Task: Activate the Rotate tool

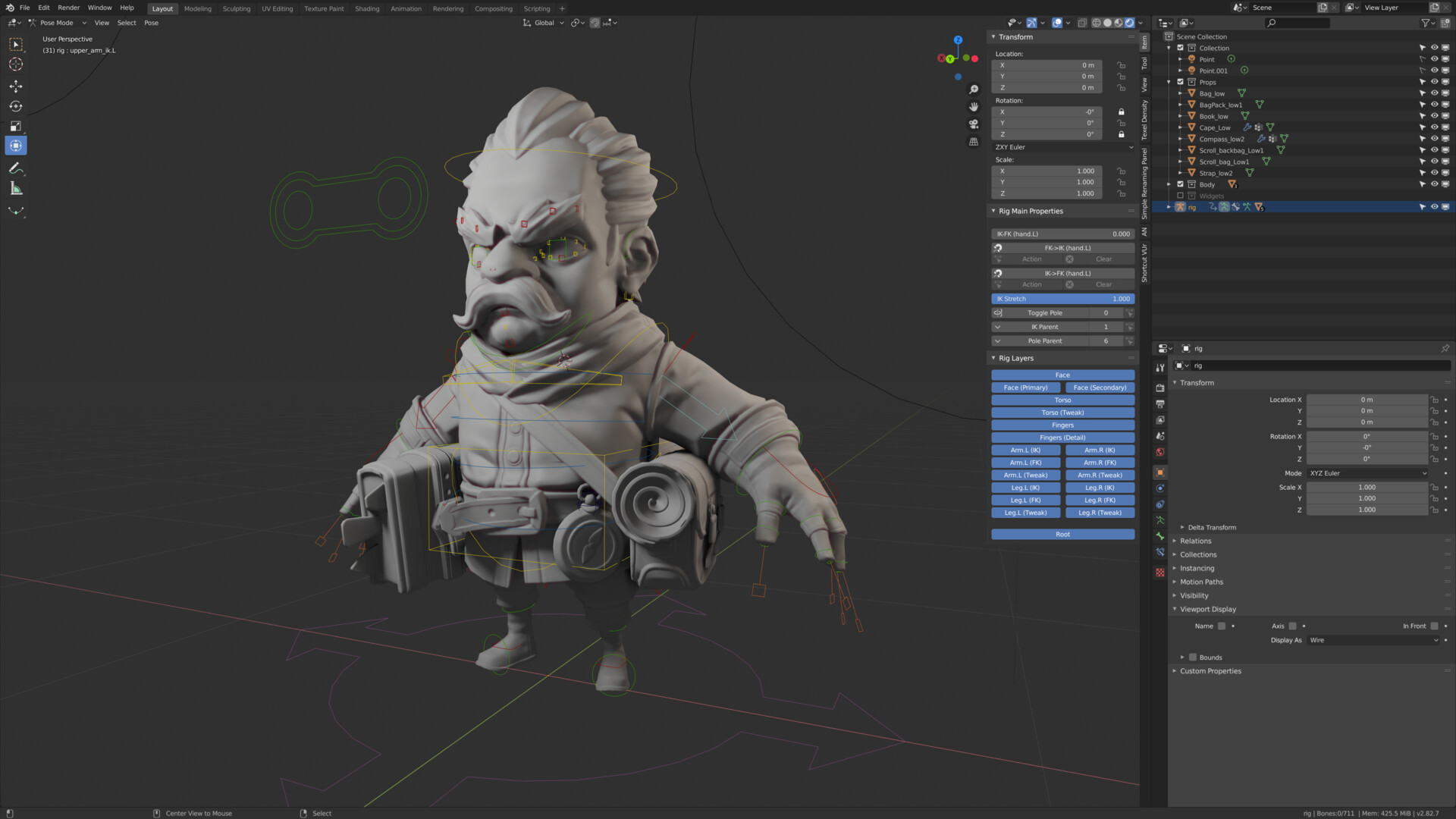Action: [16, 106]
